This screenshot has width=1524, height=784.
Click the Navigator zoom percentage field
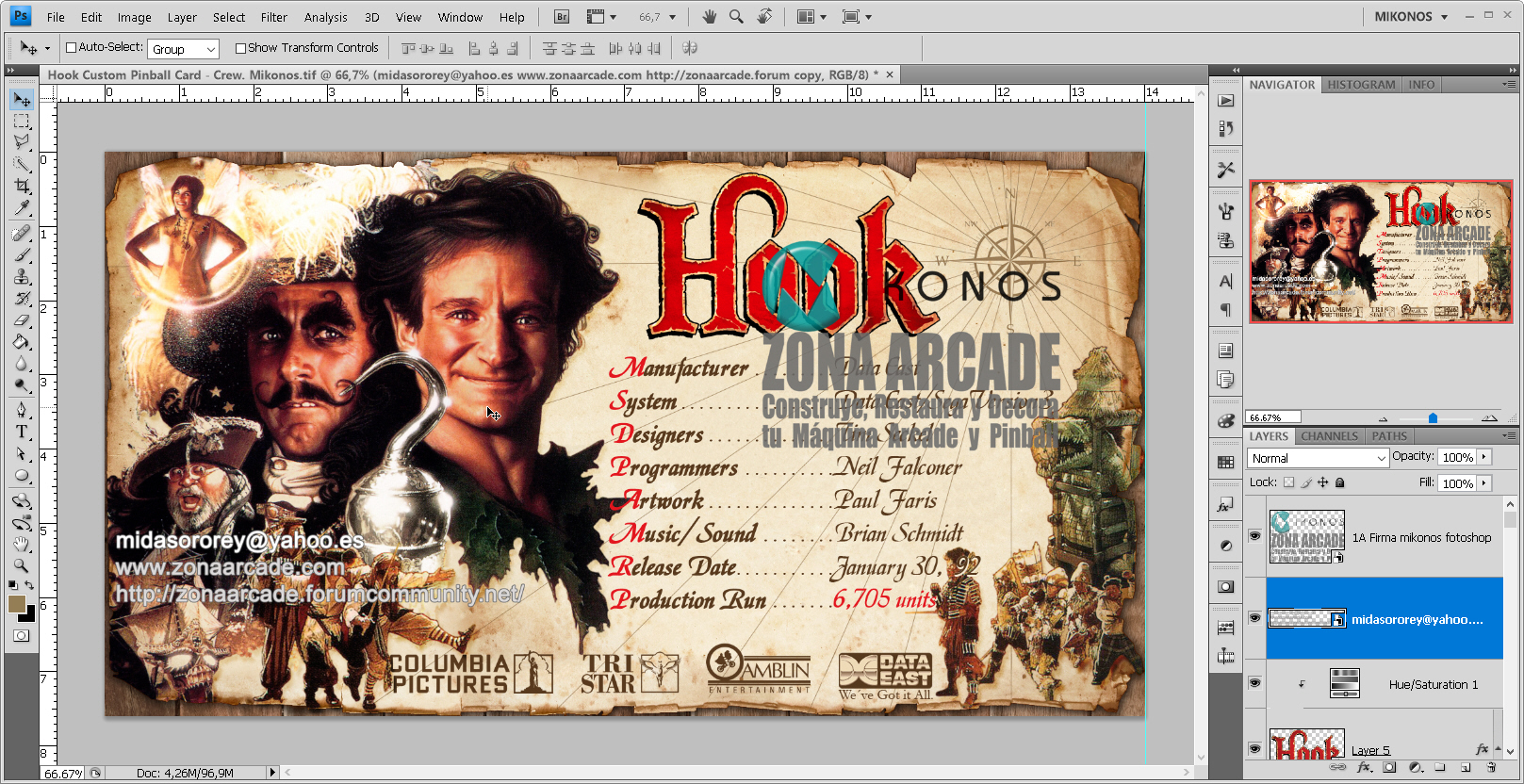pos(1273,417)
